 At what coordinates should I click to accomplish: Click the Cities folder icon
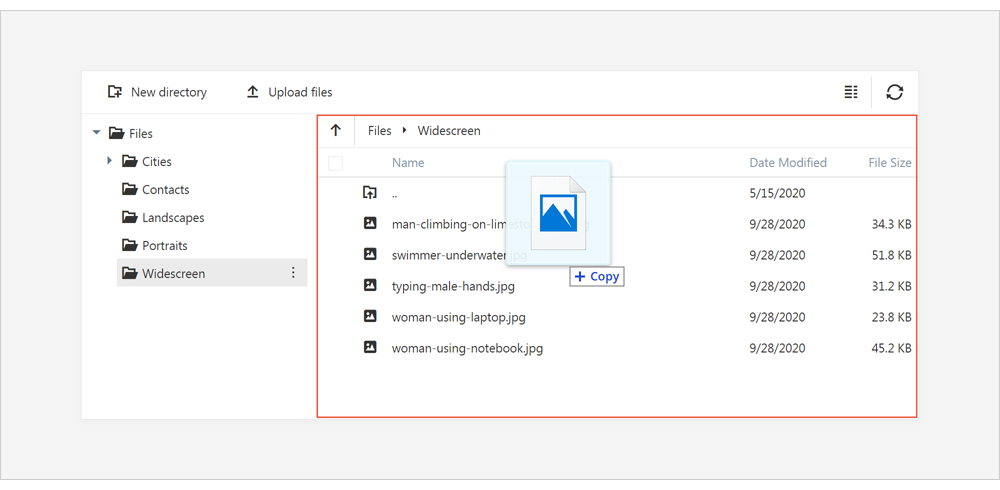click(x=129, y=161)
